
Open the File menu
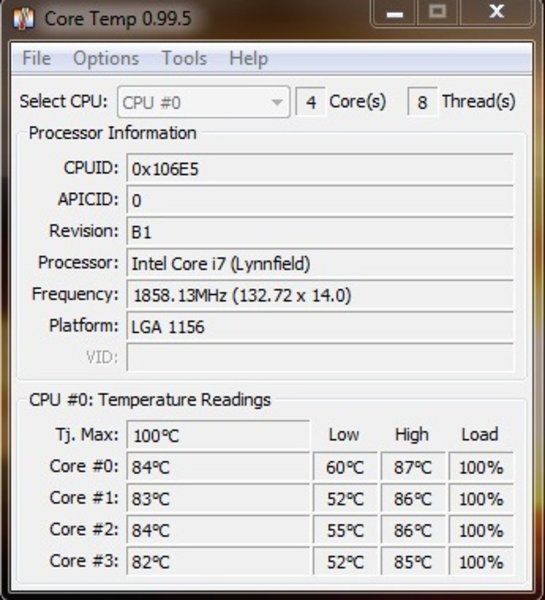point(36,59)
